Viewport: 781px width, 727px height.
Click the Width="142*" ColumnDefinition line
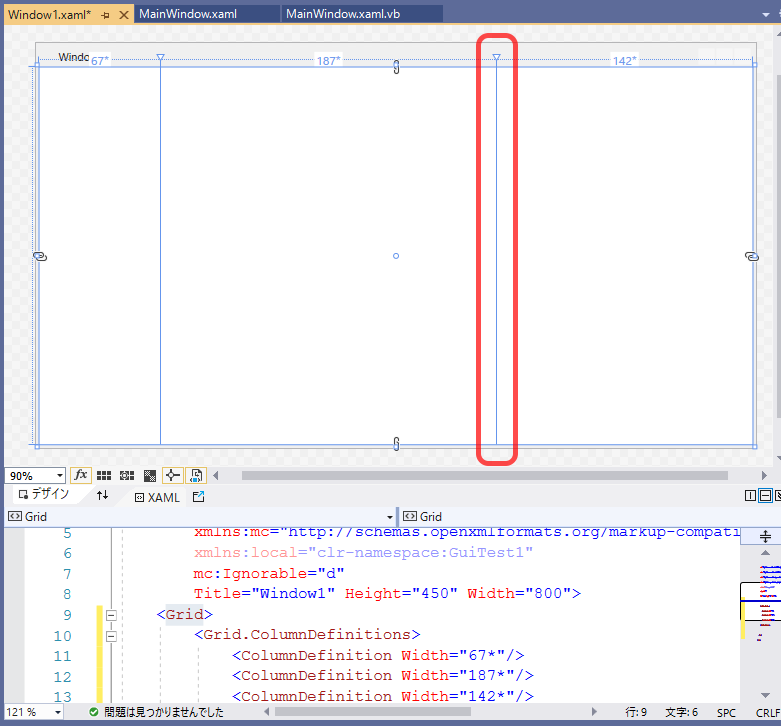point(383,697)
